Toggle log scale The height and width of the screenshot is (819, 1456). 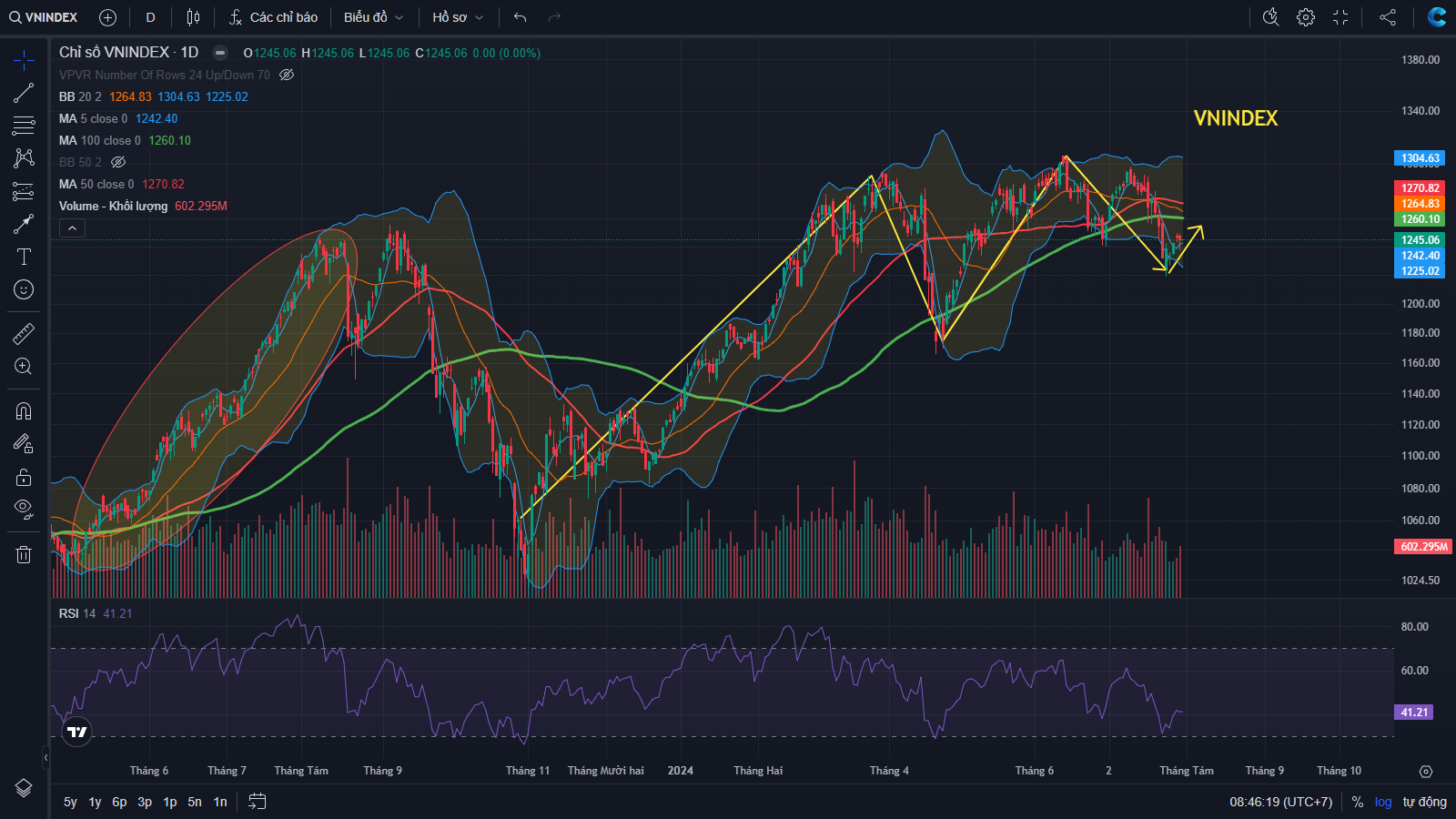(x=1383, y=802)
